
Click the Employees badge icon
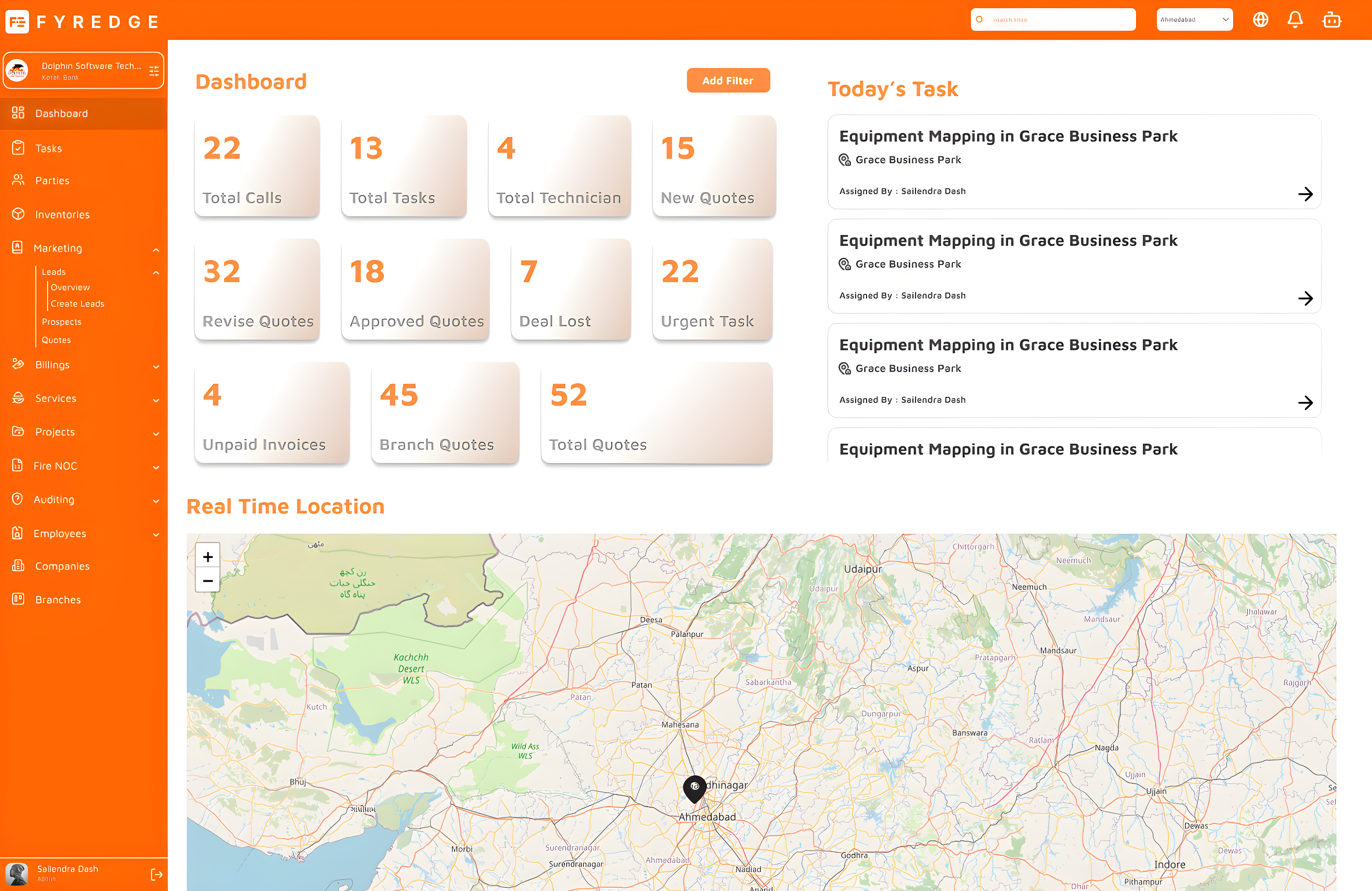(x=18, y=533)
